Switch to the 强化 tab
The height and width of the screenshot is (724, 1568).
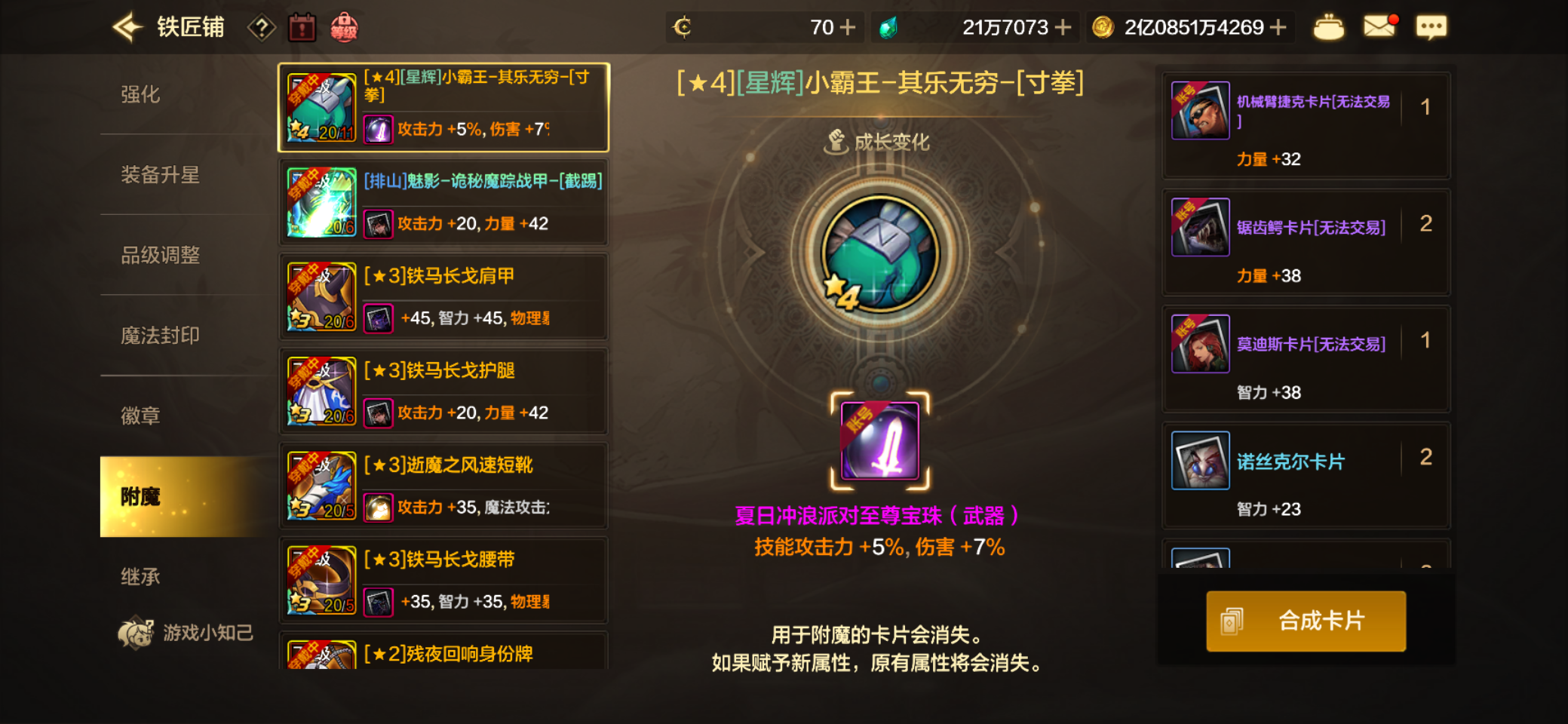pos(140,94)
